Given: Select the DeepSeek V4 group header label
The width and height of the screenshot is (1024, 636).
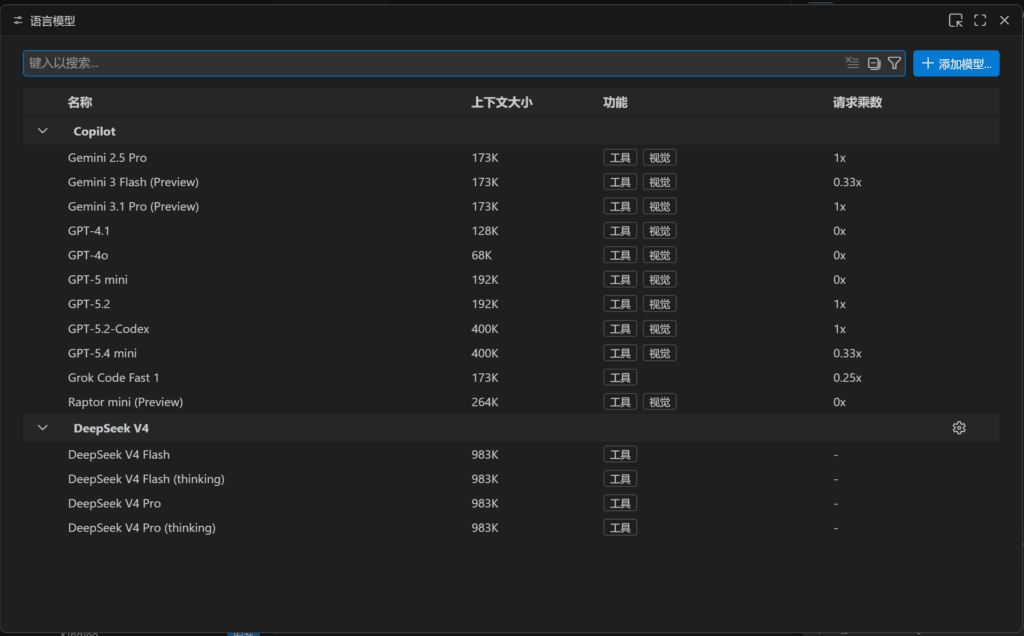Looking at the screenshot, I should pos(111,428).
